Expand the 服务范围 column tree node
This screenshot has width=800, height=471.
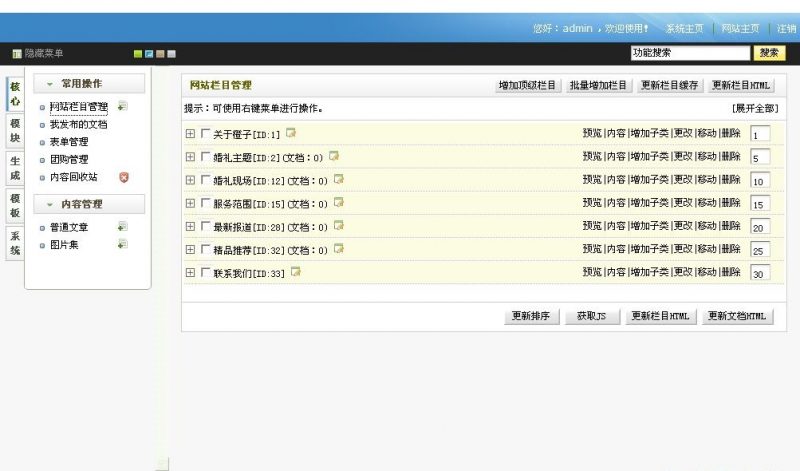click(190, 203)
